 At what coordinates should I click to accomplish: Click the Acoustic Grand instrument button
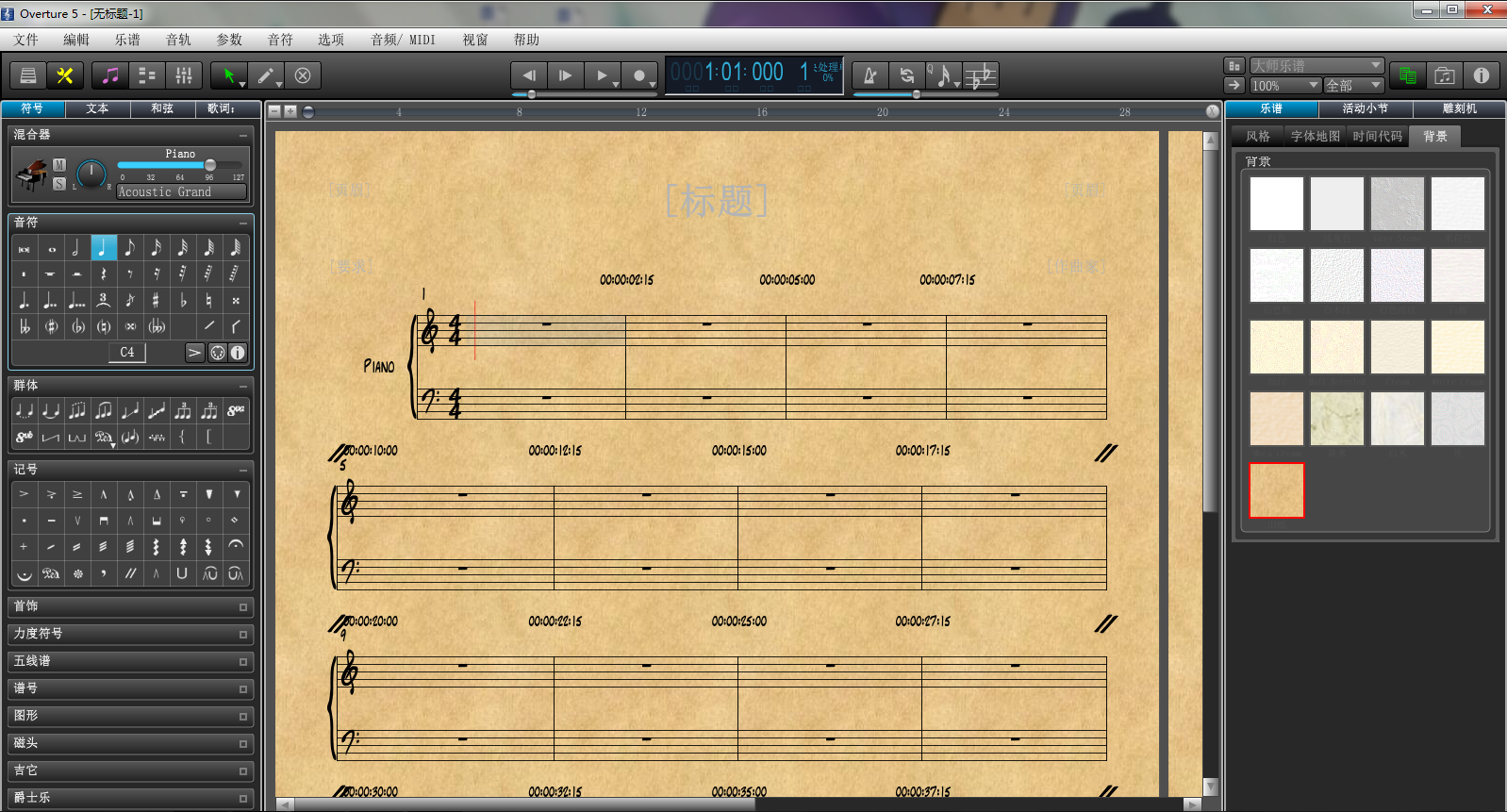point(181,191)
